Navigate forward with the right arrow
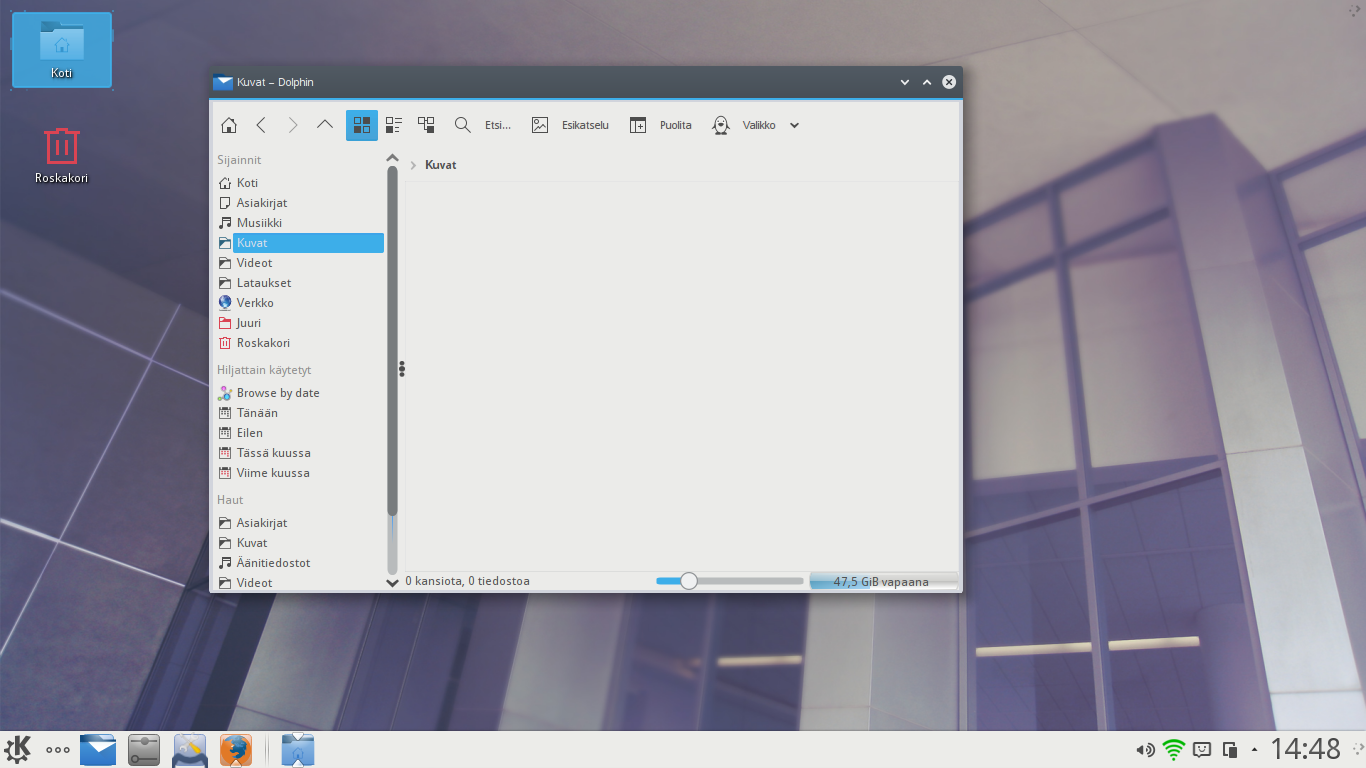 pos(293,125)
